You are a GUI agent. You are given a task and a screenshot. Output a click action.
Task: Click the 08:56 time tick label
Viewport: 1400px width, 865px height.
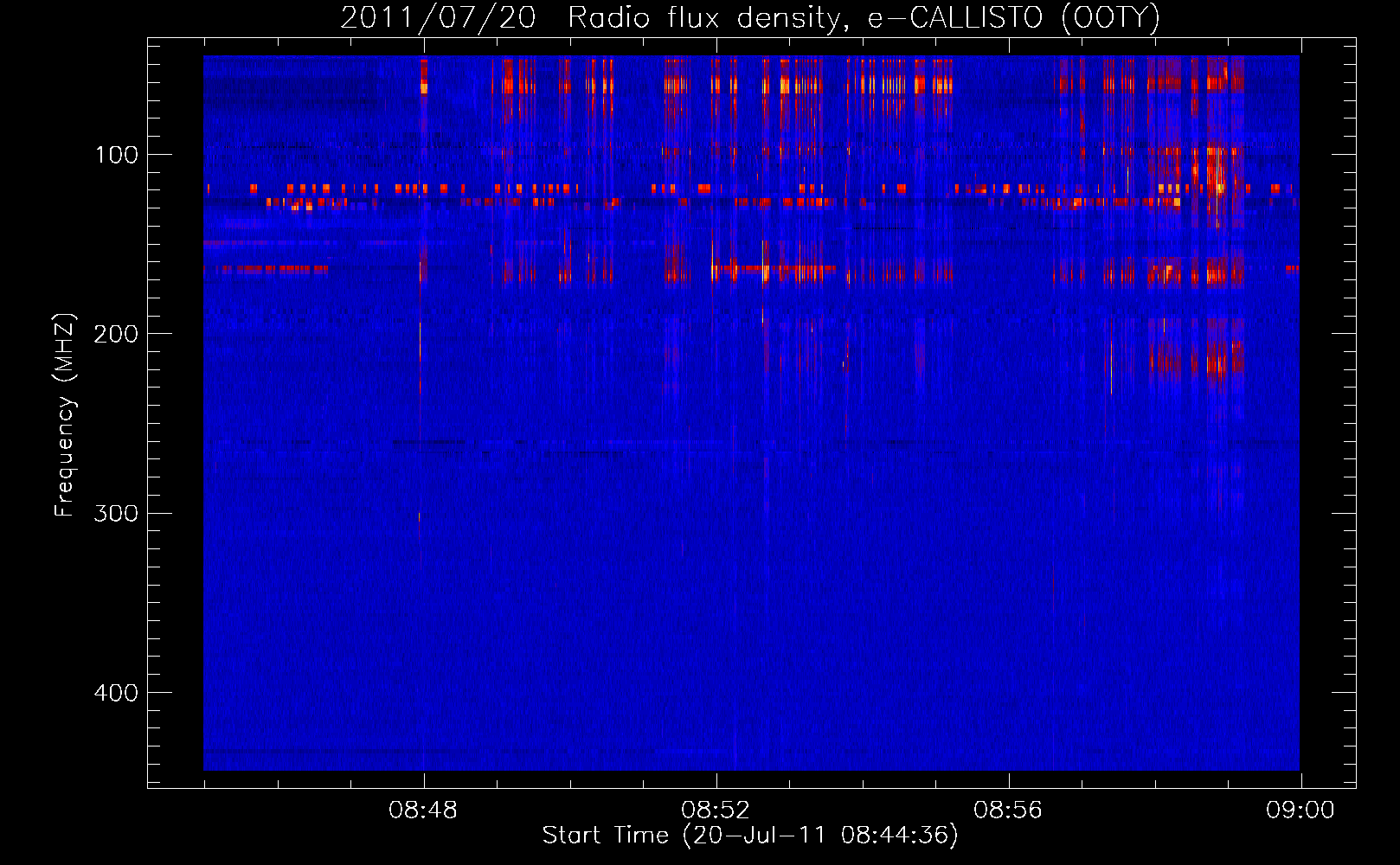(x=1008, y=811)
